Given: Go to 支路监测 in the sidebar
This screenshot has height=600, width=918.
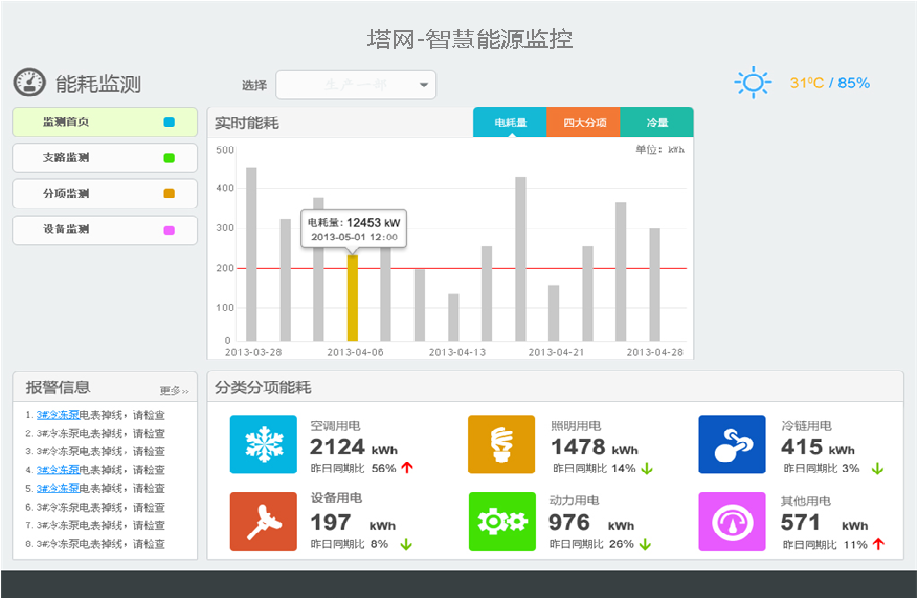Looking at the screenshot, I should click(105, 158).
